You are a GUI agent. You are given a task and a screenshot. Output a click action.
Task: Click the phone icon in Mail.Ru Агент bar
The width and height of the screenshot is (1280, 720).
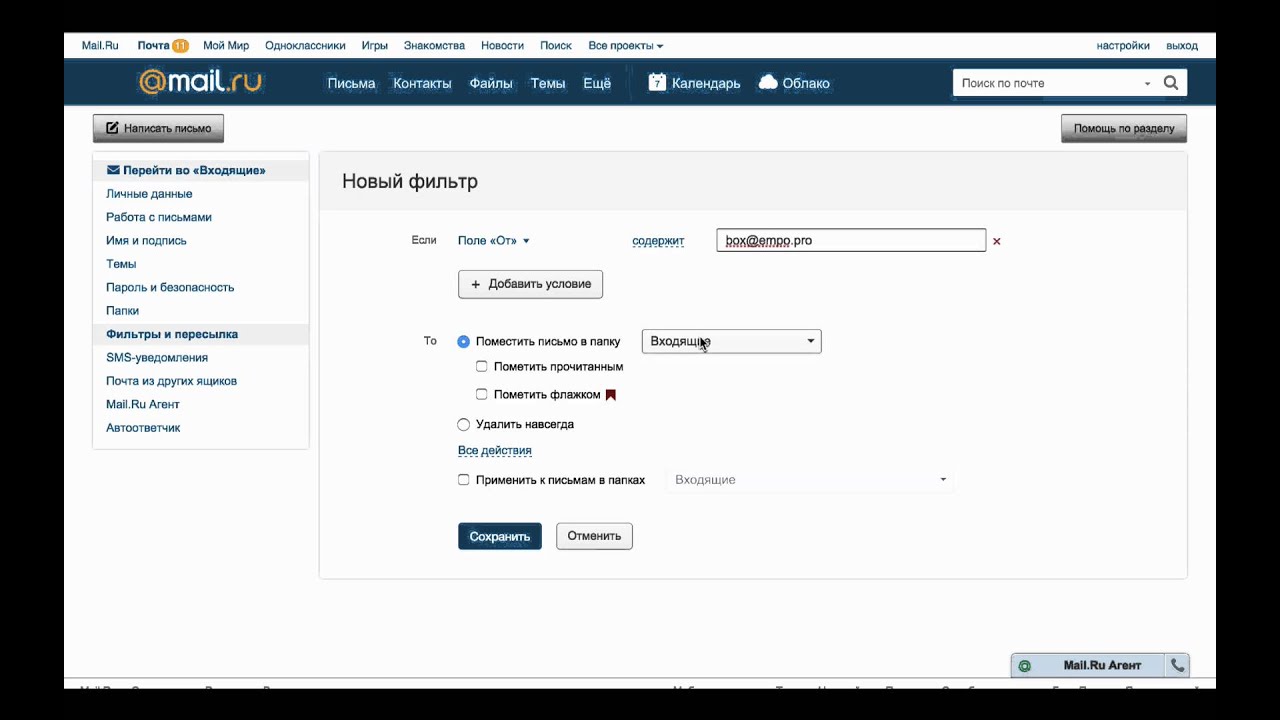click(1177, 665)
